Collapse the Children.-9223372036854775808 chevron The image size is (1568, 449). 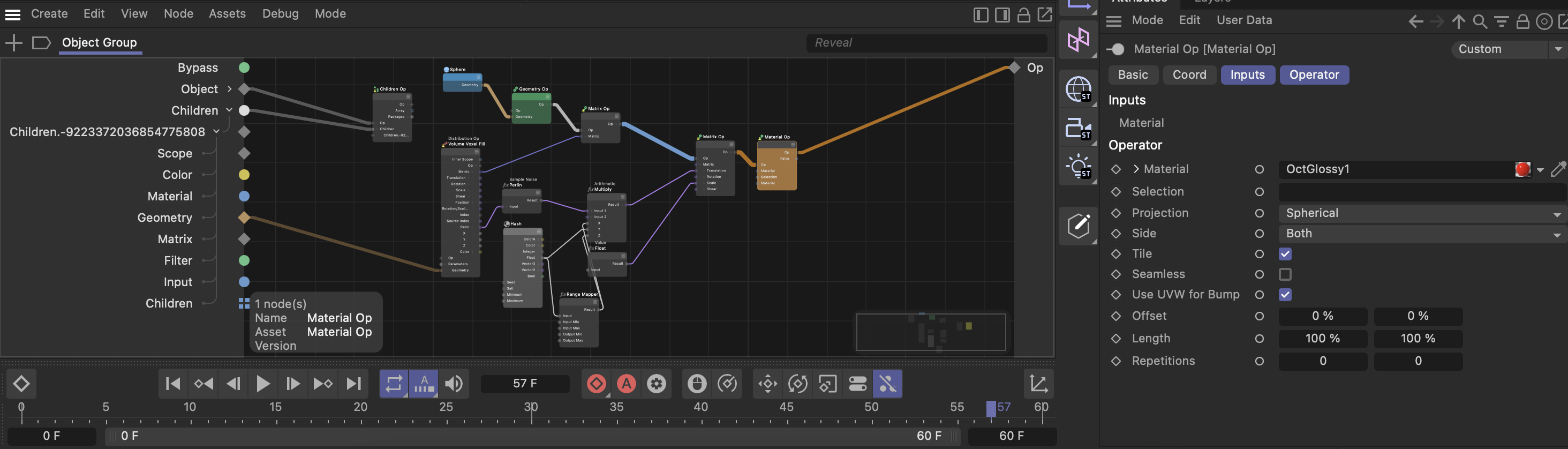(x=216, y=132)
